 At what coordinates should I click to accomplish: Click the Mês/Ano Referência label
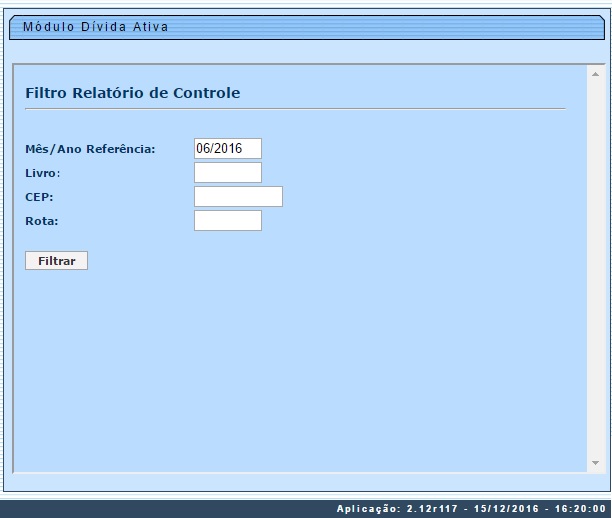pyautogui.click(x=90, y=149)
